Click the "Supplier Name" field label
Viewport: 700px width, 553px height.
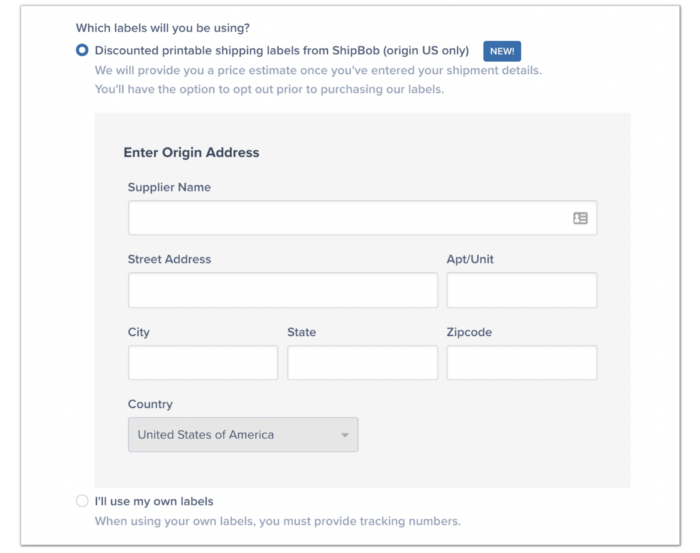click(169, 187)
